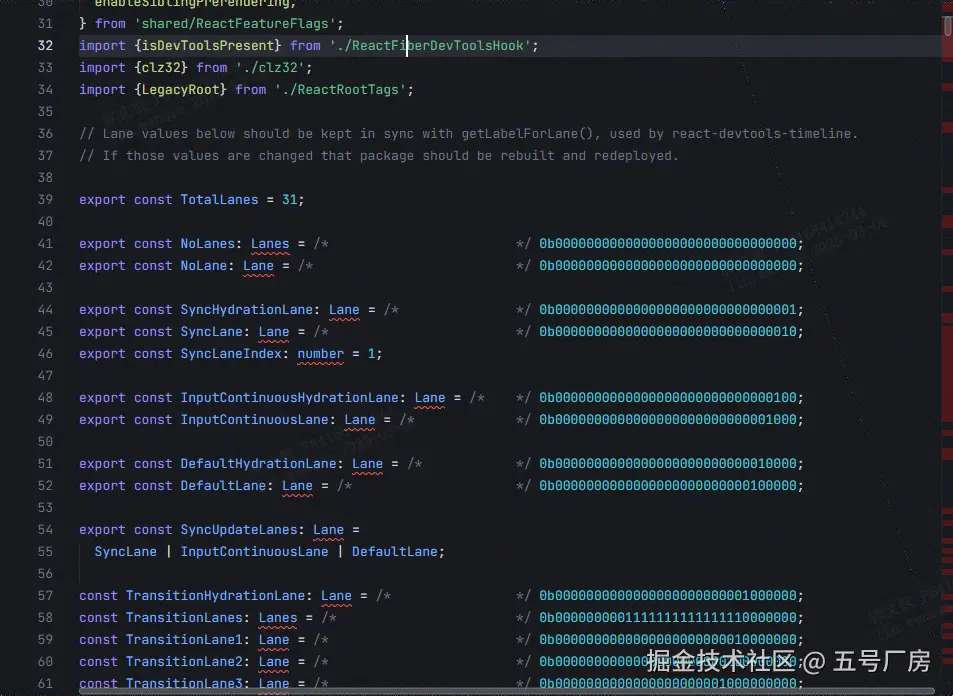Click NoLanes constant name
Image resolution: width=953 pixels, height=696 pixels.
(208, 244)
